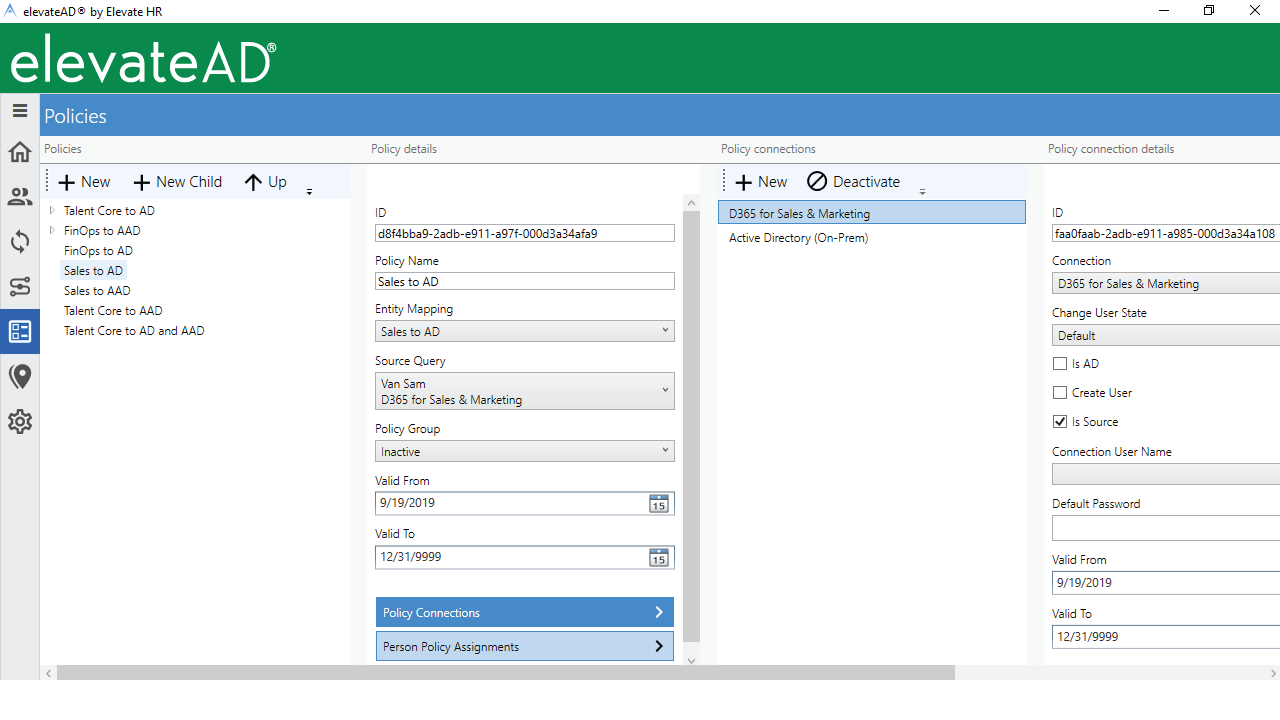The width and height of the screenshot is (1280, 720).
Task: Click horizontal scrollbar left arrow
Action: 48,673
